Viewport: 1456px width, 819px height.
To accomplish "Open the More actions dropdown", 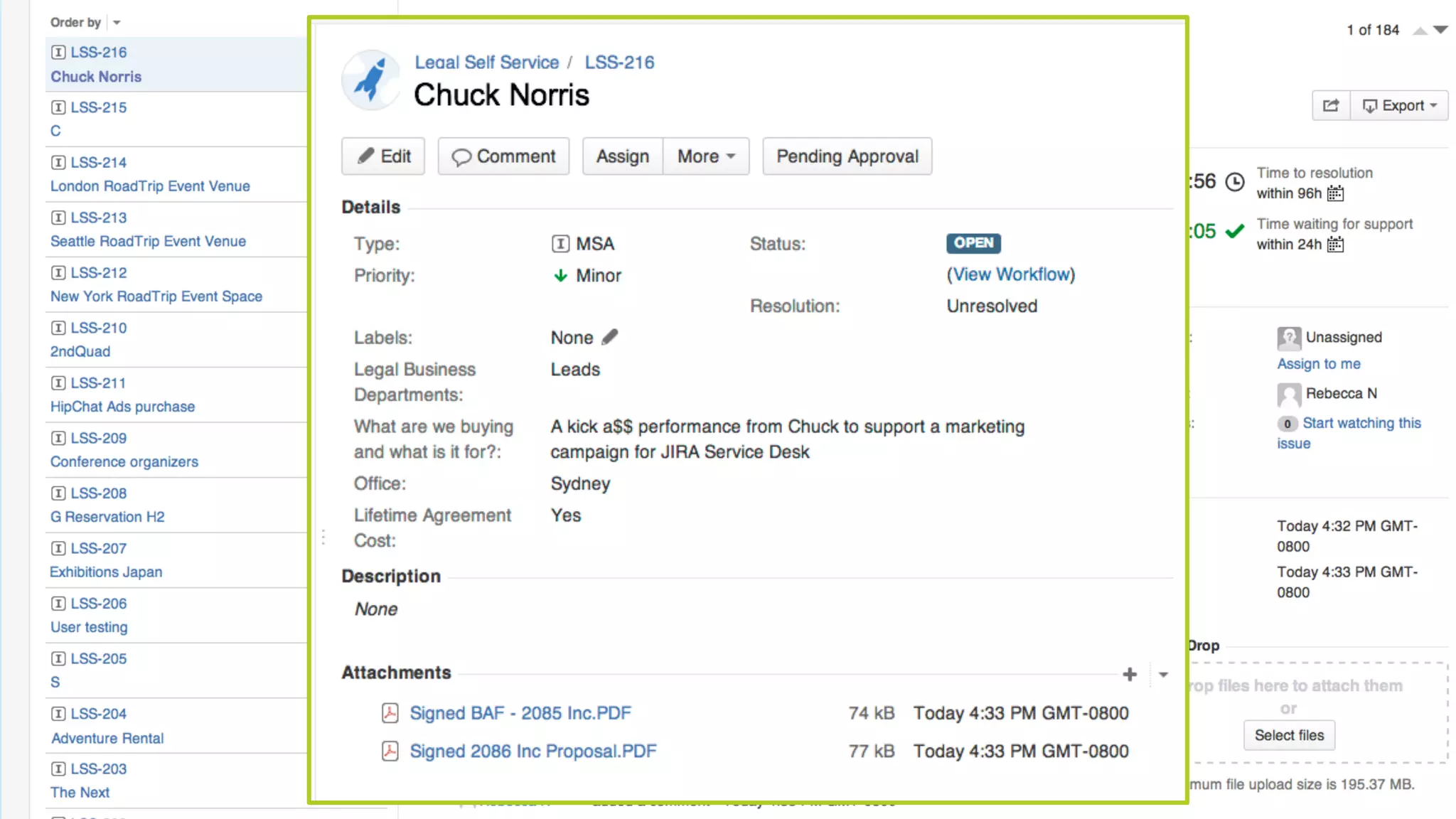I will (x=705, y=156).
